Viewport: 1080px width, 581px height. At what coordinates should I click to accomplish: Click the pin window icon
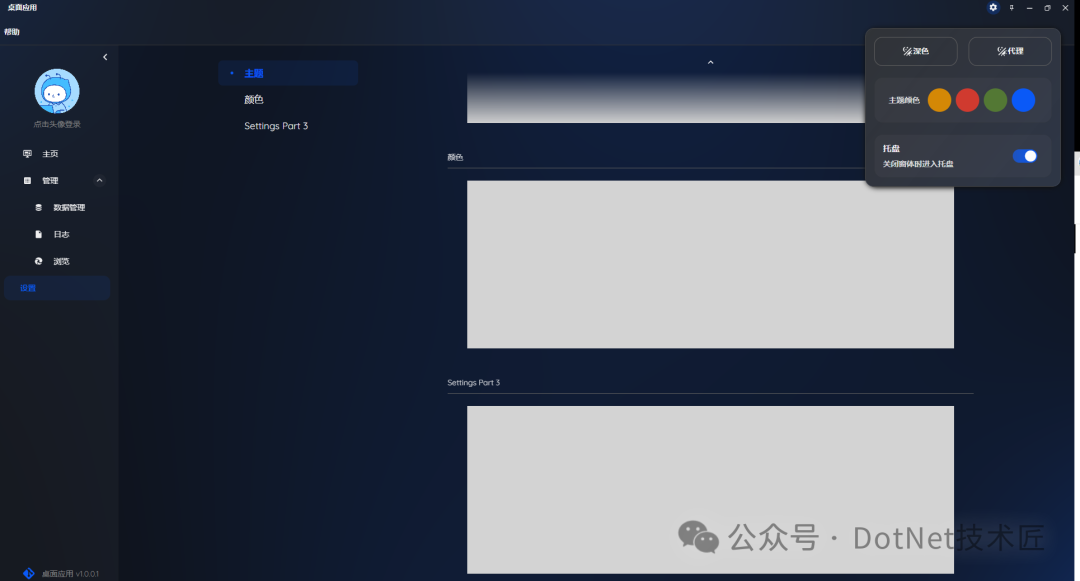point(1011,8)
